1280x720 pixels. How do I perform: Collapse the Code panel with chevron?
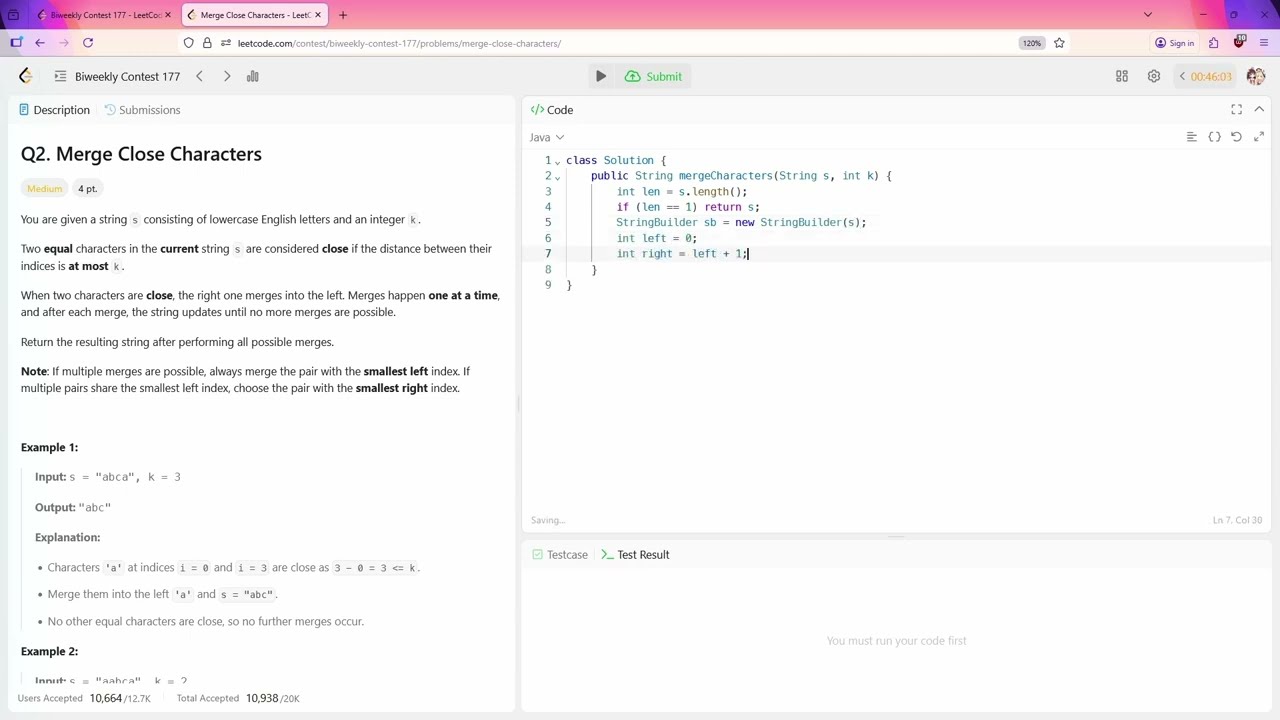[1259, 109]
